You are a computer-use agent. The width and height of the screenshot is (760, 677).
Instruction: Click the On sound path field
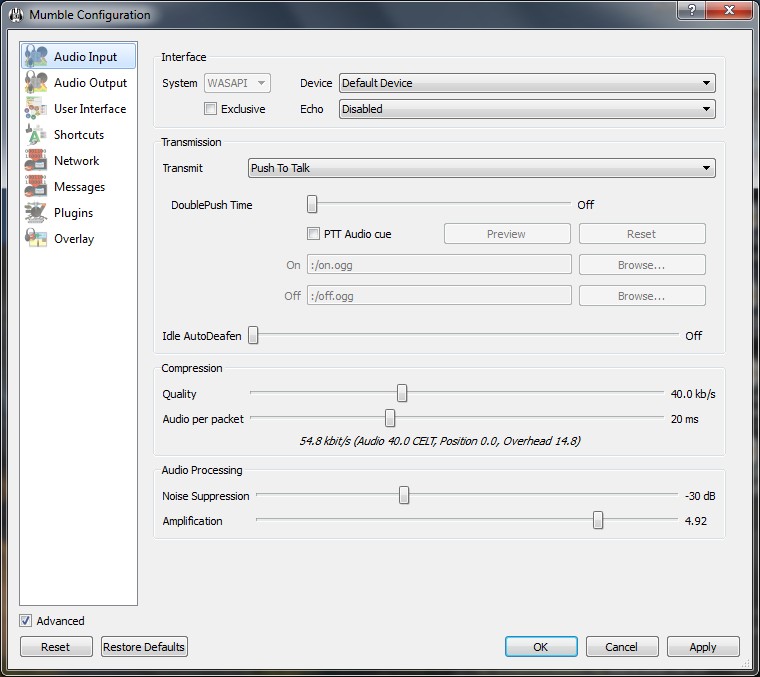tap(439, 265)
